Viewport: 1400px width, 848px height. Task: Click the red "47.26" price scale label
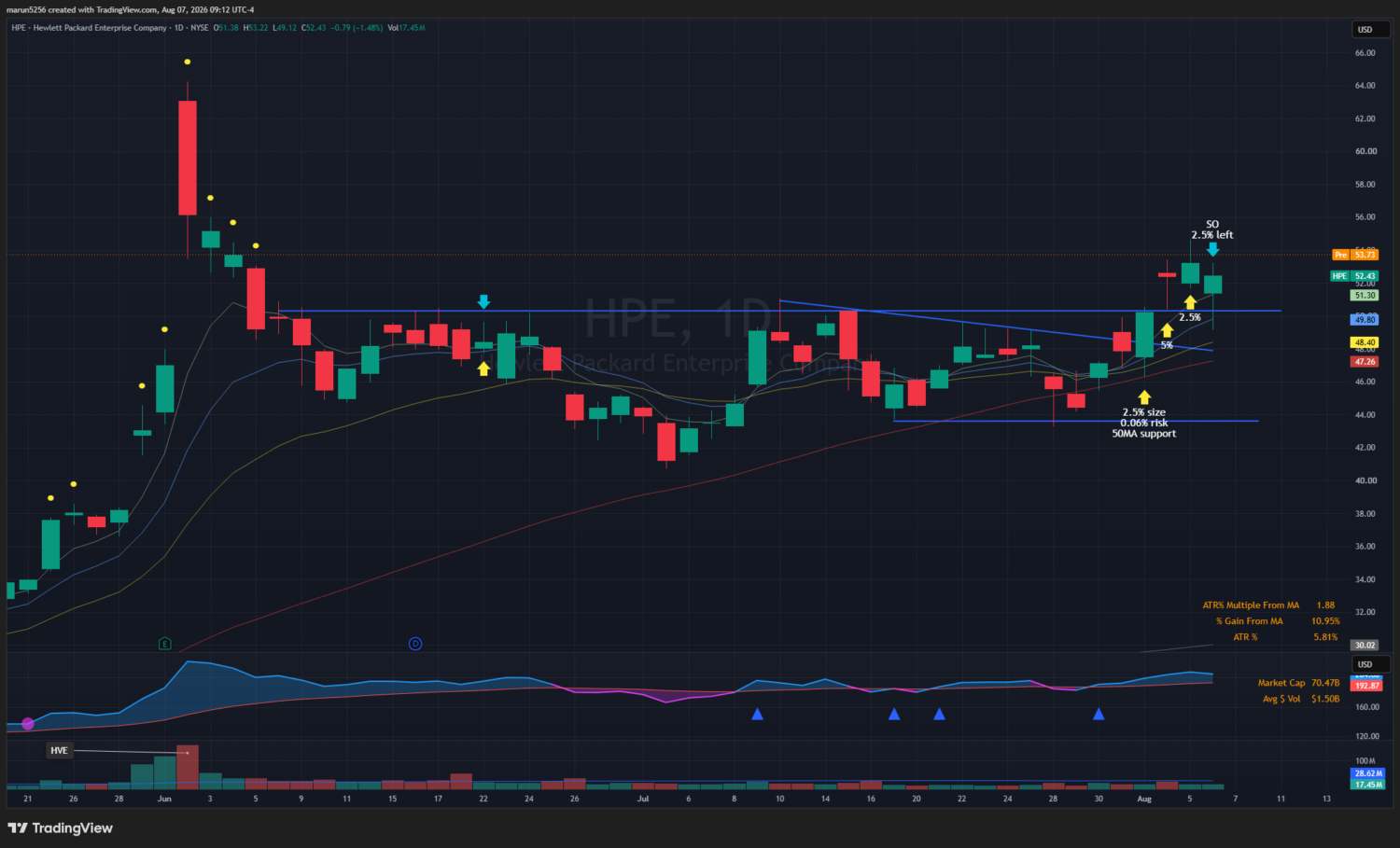click(x=1365, y=362)
